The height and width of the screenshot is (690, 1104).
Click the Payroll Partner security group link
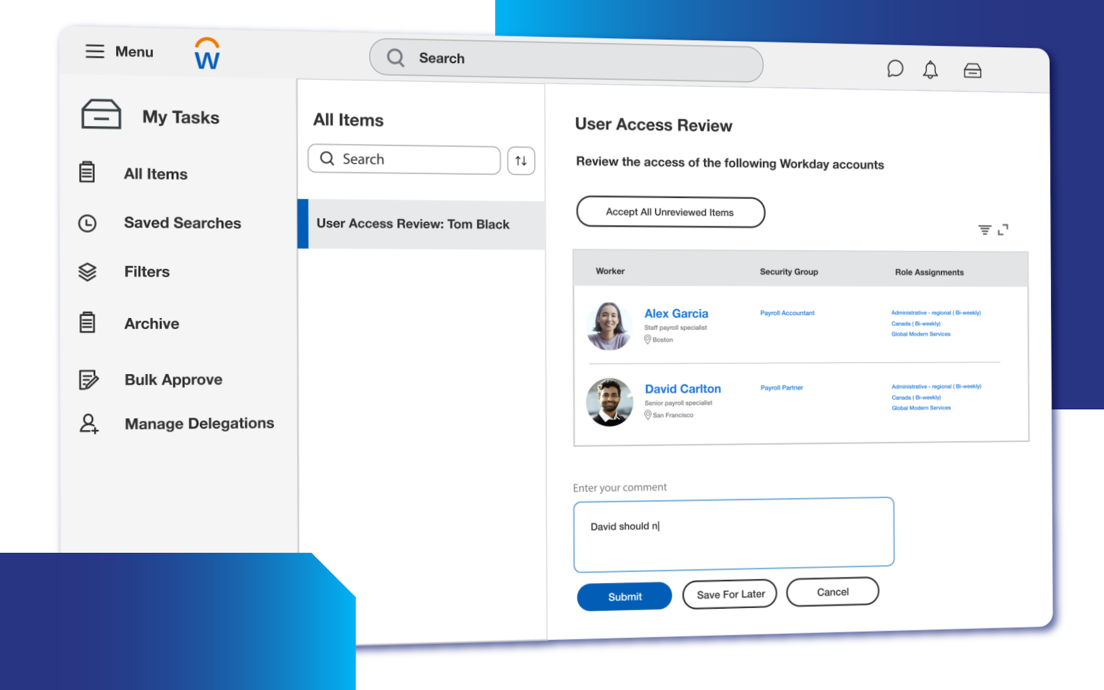point(781,387)
